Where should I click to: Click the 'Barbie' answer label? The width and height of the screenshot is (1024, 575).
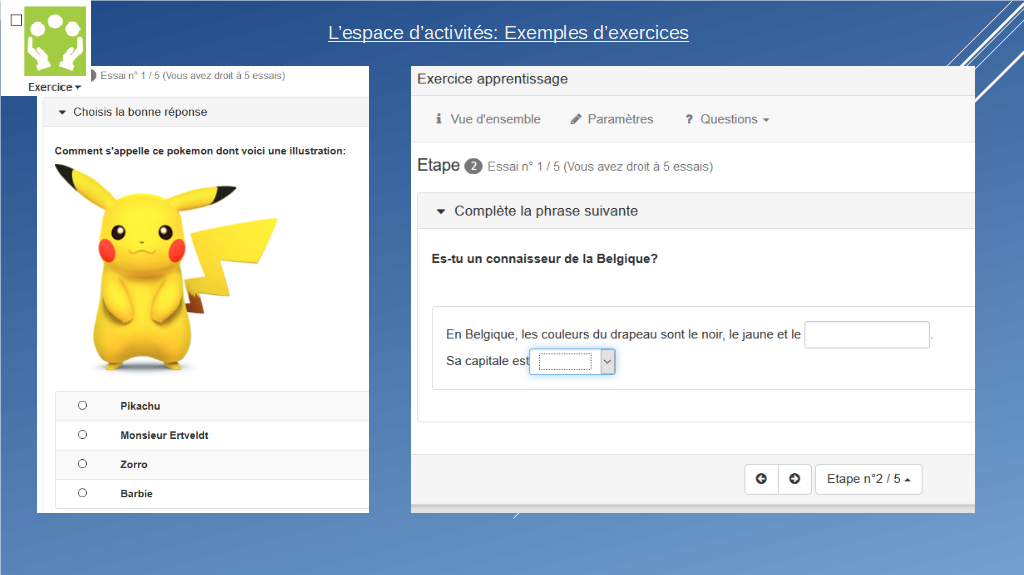pos(136,493)
